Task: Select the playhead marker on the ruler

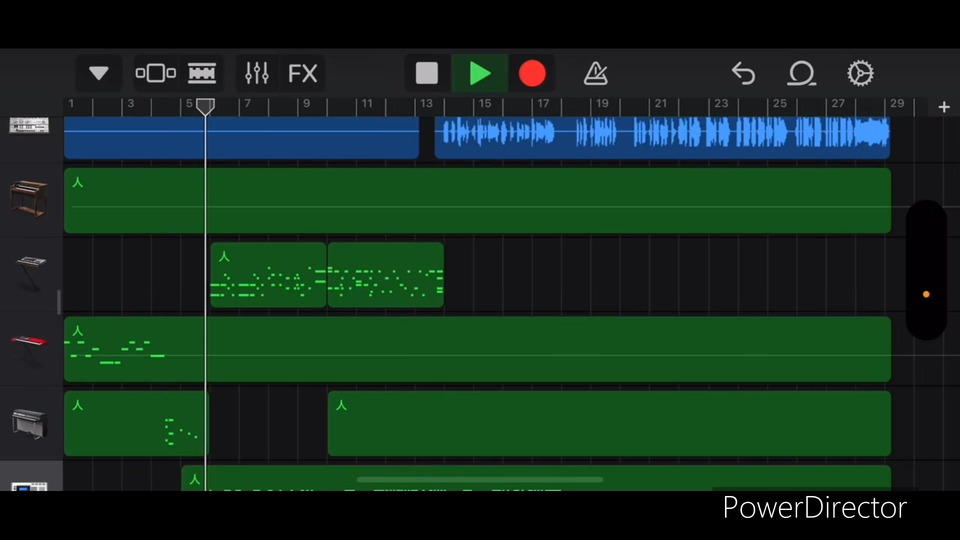Action: click(x=205, y=107)
